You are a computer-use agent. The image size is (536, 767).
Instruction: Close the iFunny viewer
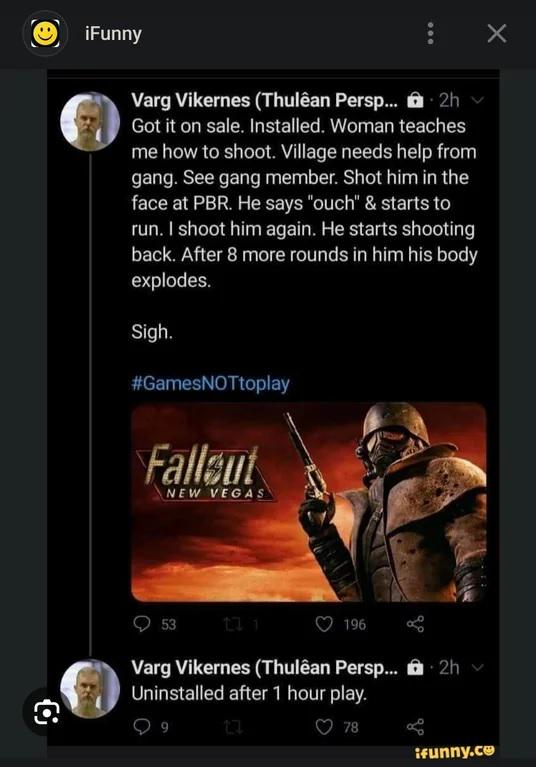click(x=497, y=34)
